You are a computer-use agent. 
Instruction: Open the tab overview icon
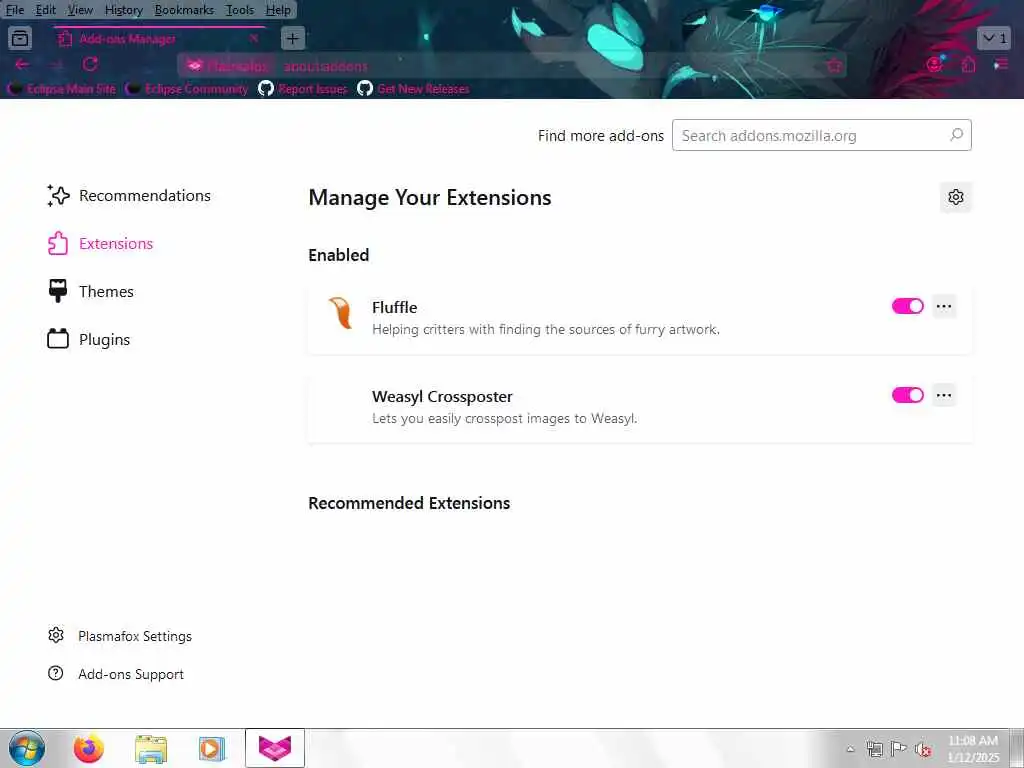pos(20,39)
